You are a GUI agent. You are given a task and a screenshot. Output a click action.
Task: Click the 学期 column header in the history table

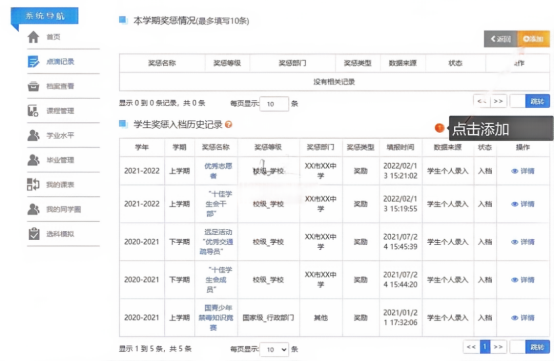pyautogui.click(x=179, y=147)
